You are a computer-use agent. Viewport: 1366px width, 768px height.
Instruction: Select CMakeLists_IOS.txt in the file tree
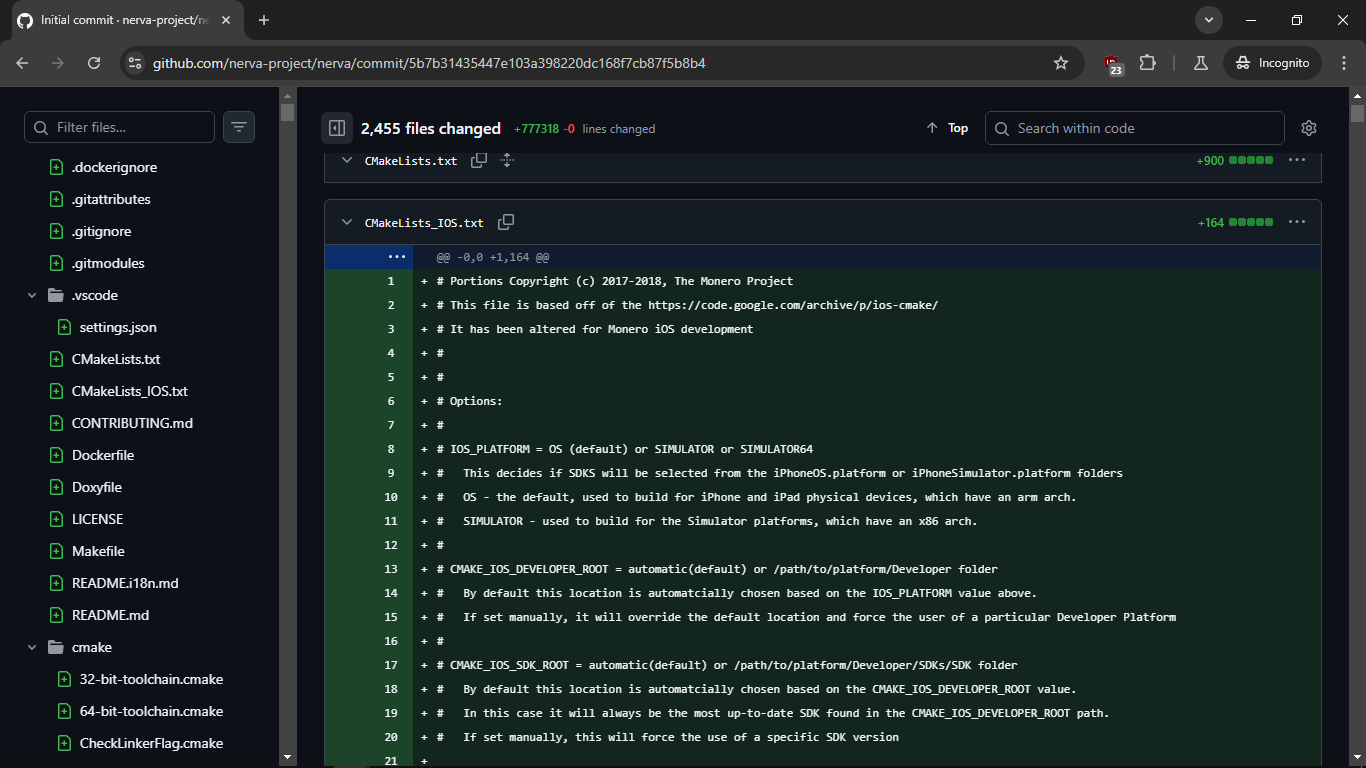[130, 391]
